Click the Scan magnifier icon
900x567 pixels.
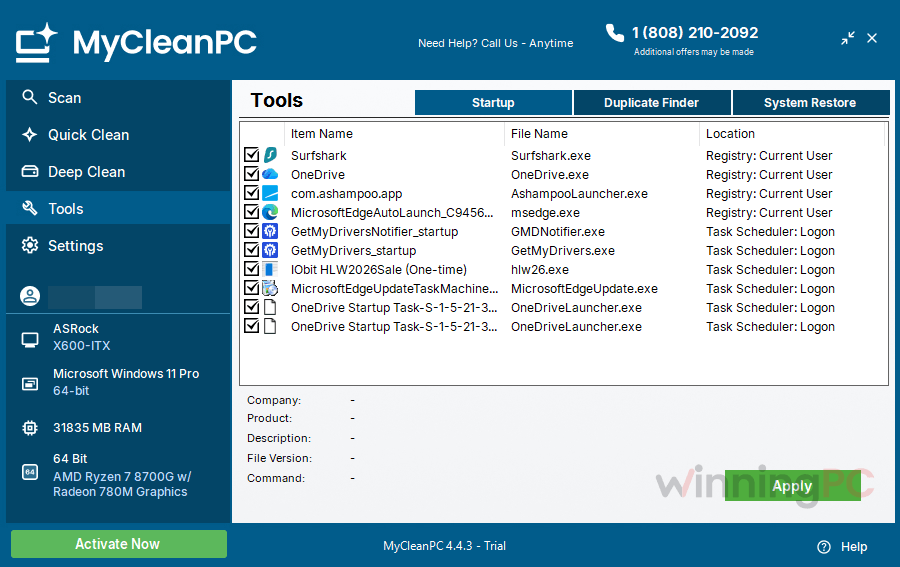coord(29,97)
